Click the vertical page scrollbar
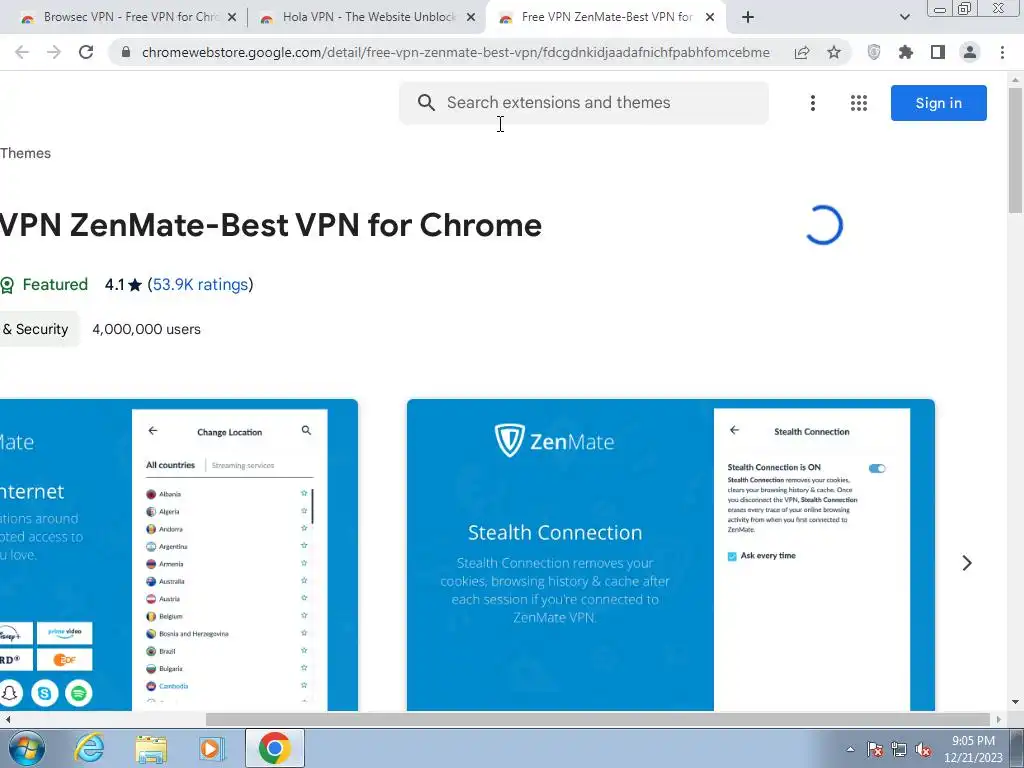The height and width of the screenshot is (768, 1024). click(1015, 150)
